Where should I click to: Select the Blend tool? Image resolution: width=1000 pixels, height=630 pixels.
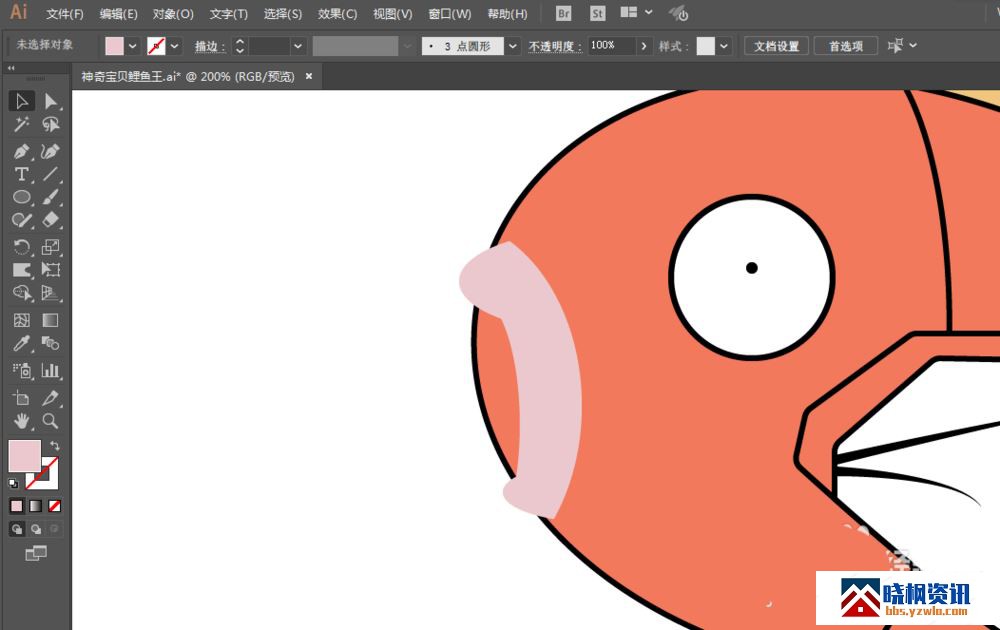50,343
